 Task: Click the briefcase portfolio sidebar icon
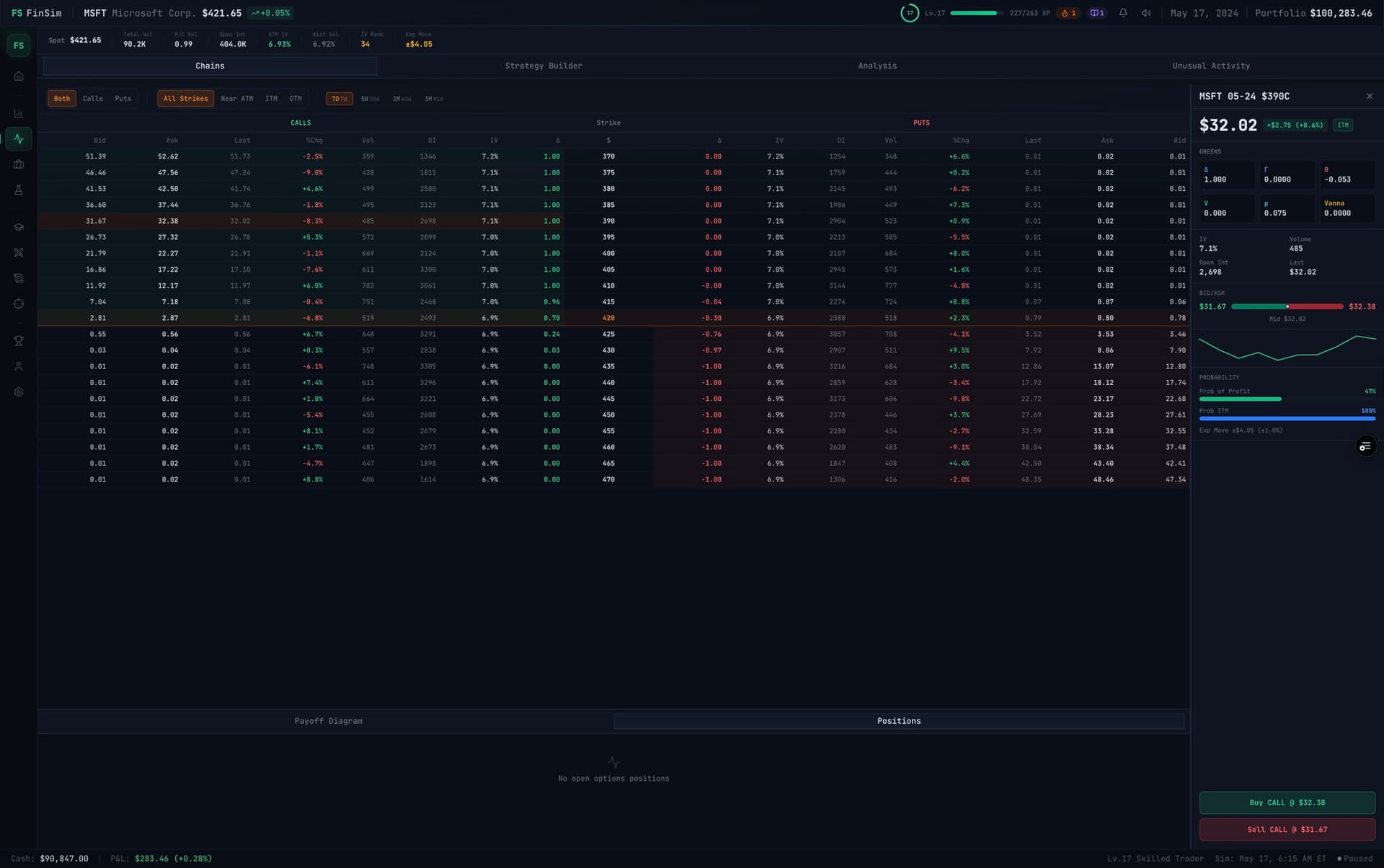19,164
